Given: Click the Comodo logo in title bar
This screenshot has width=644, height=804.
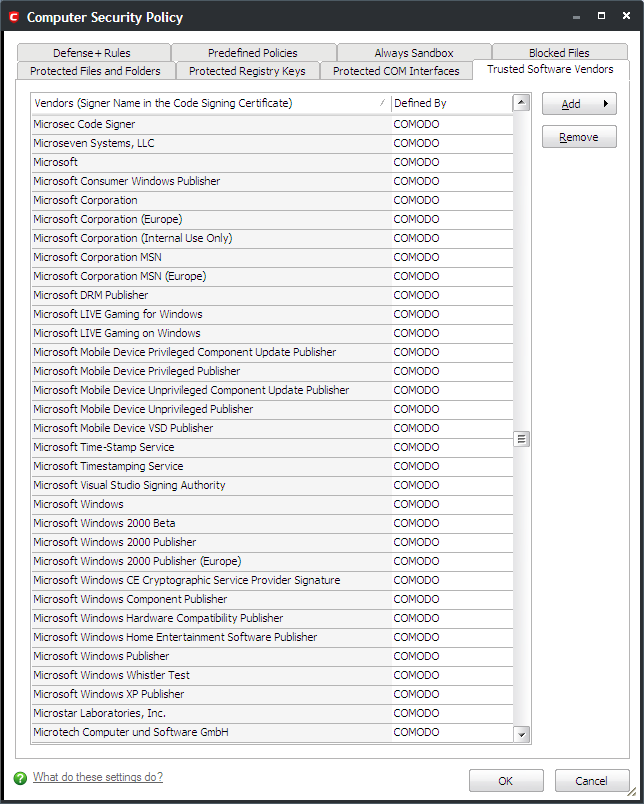Looking at the screenshot, I should (14, 17).
